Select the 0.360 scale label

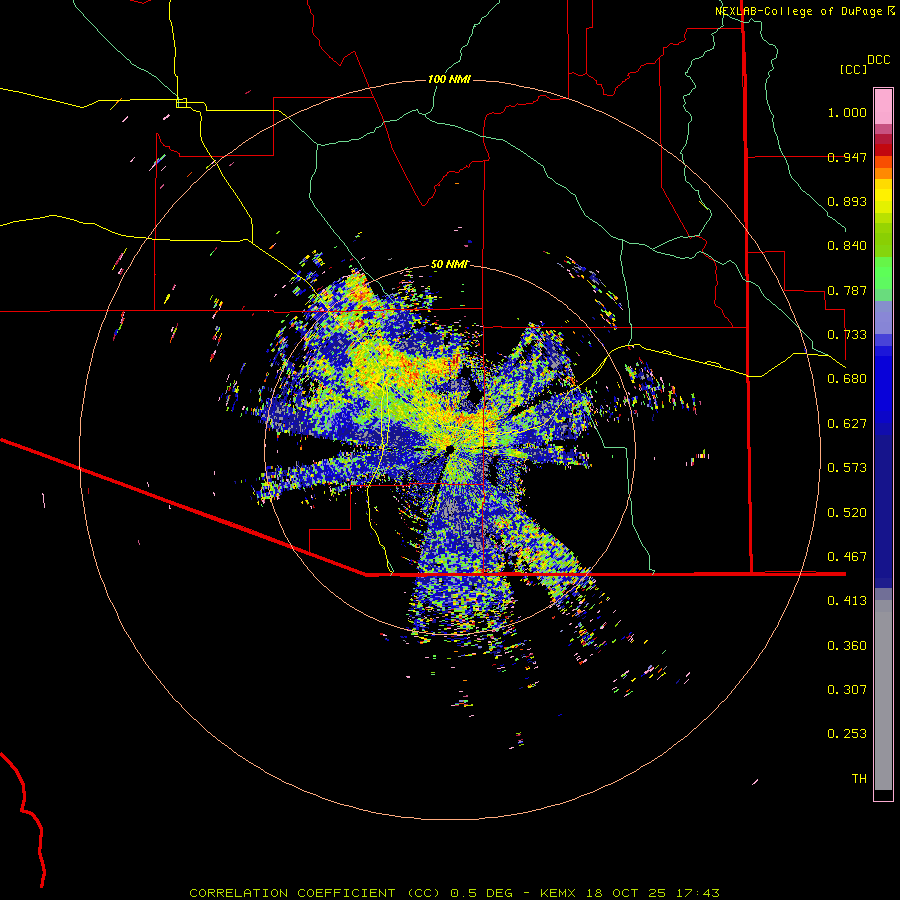click(x=847, y=646)
